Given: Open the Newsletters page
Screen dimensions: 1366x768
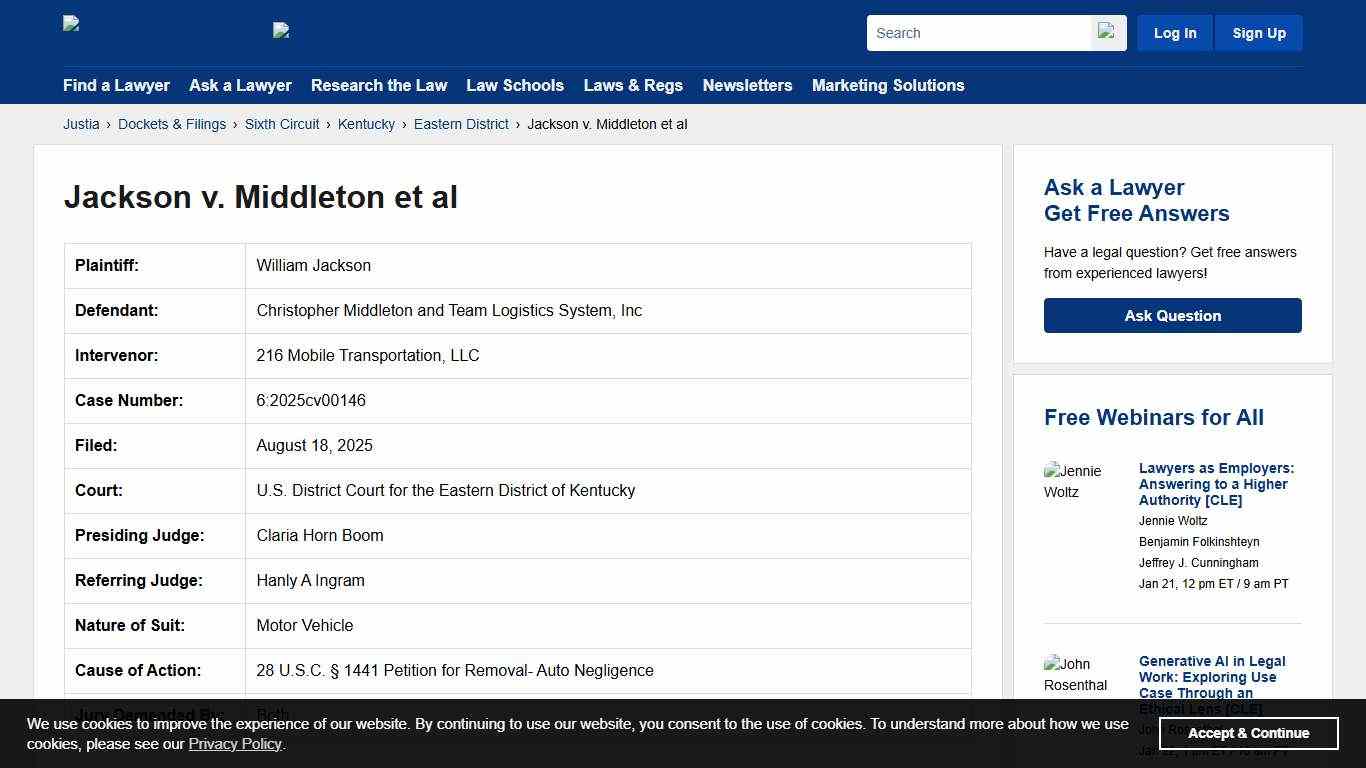Looking at the screenshot, I should point(747,86).
